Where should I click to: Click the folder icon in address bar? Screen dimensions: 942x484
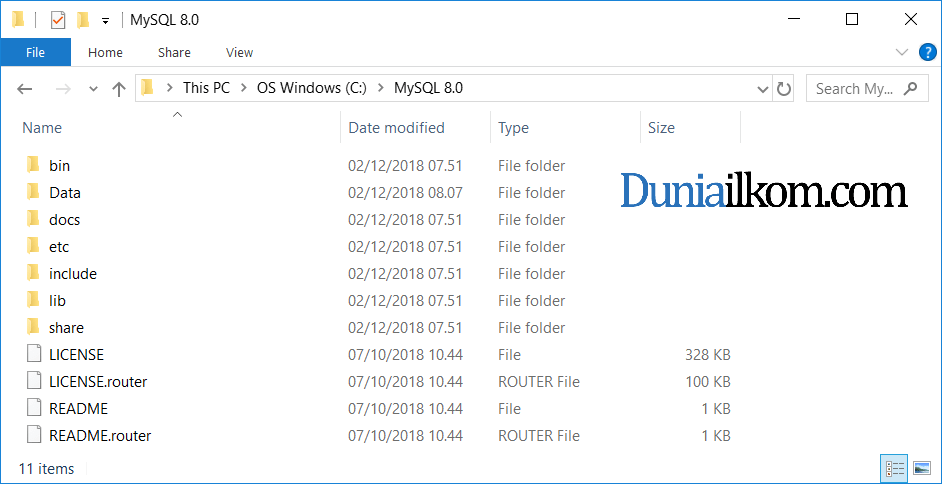click(148, 88)
